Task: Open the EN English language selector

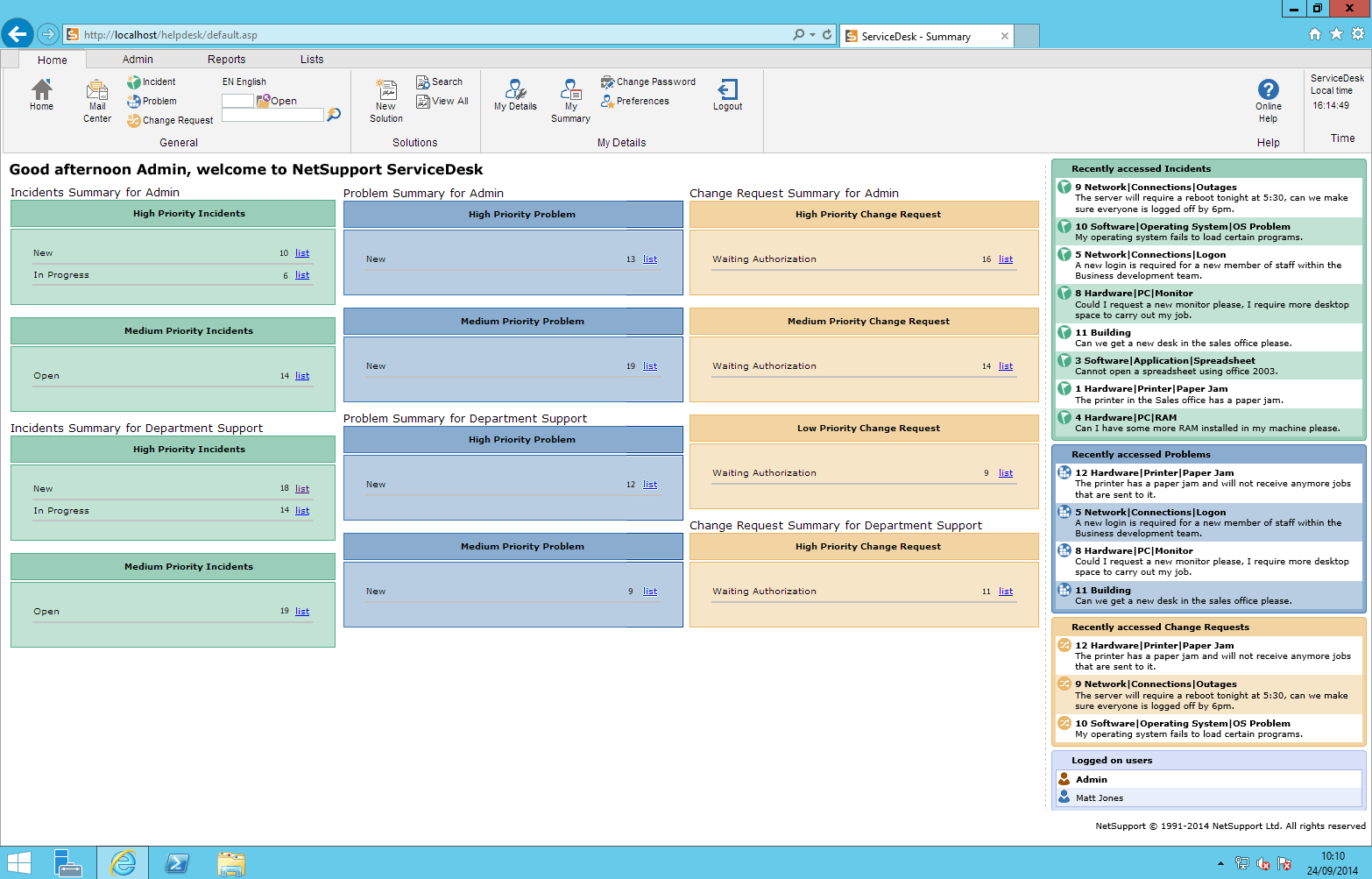Action: pos(244,82)
